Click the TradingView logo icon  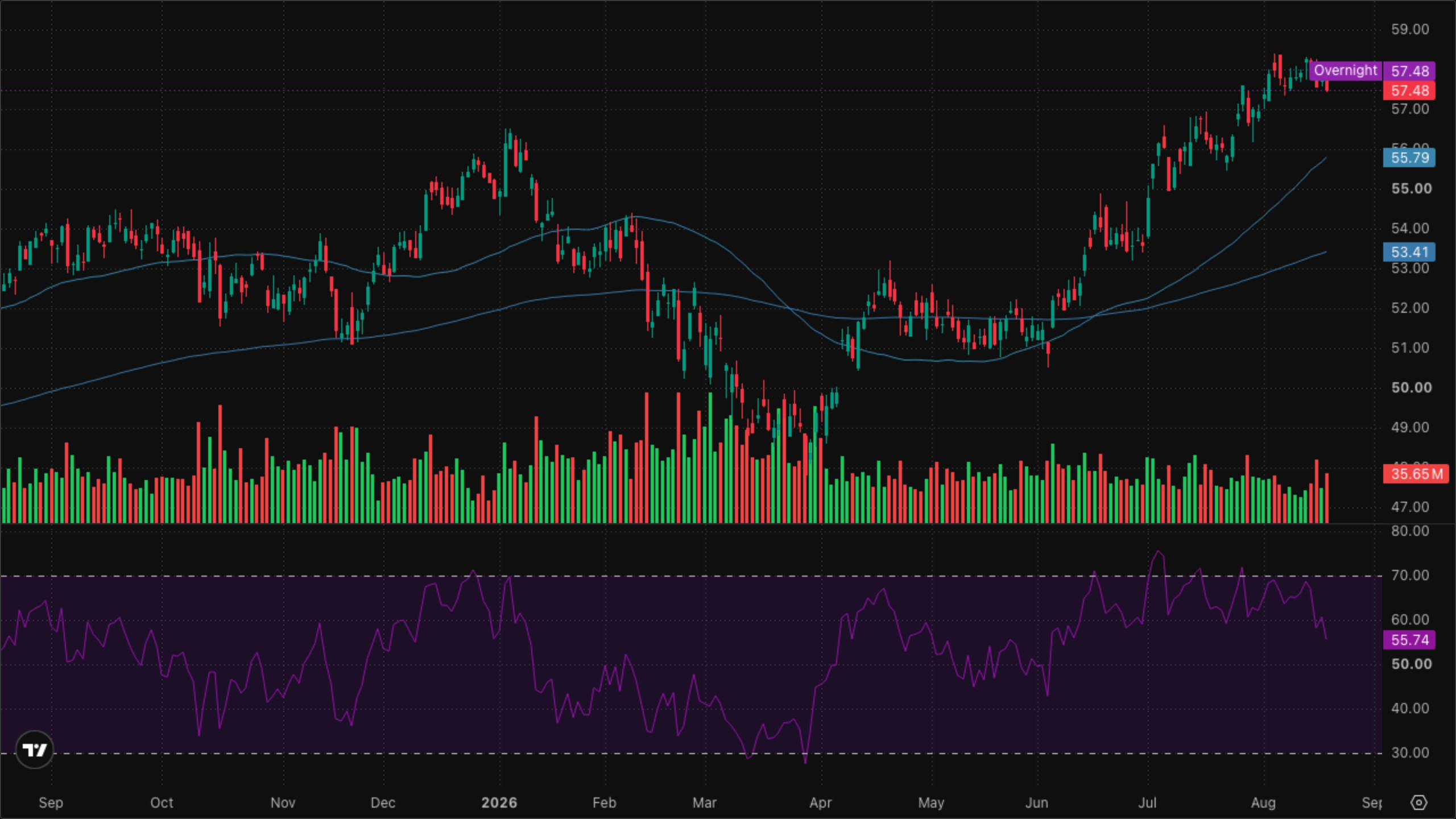[35, 750]
